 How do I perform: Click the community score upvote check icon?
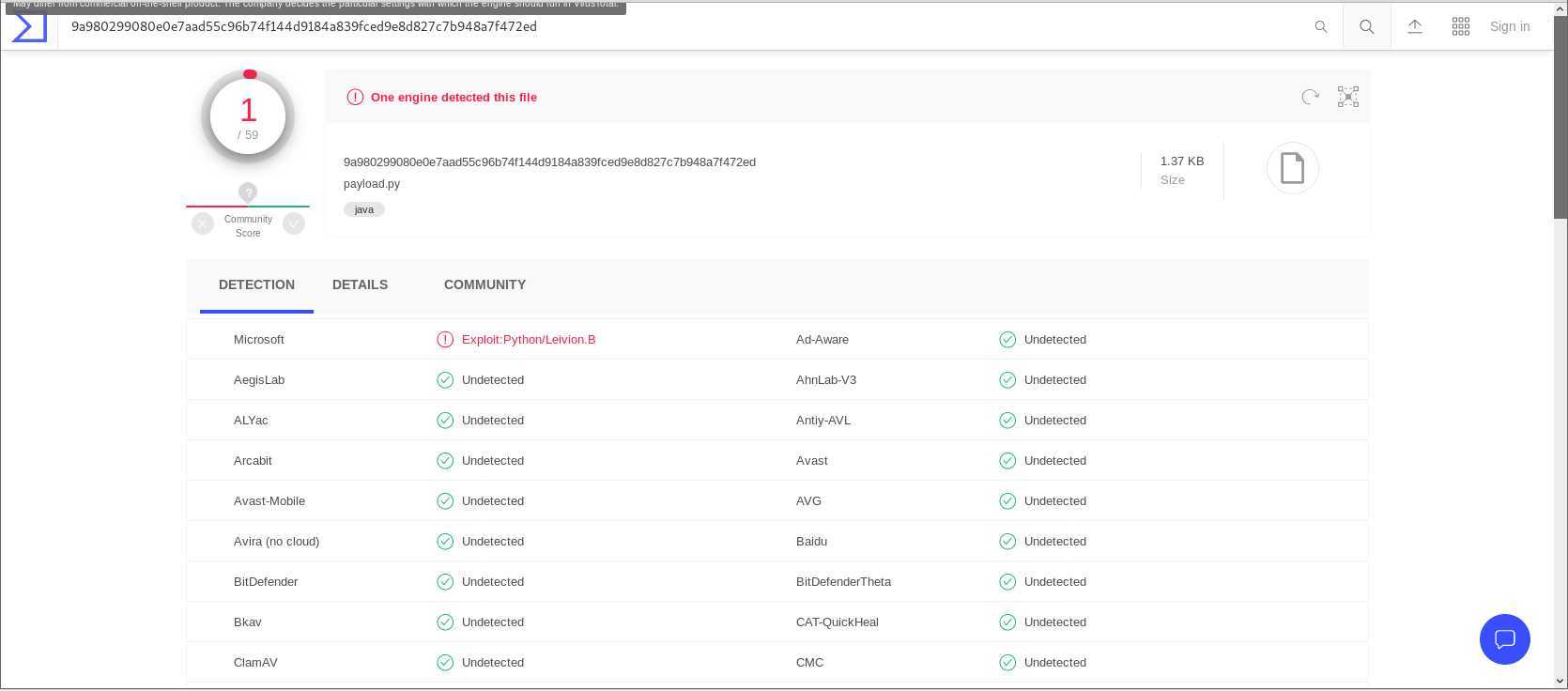point(294,223)
